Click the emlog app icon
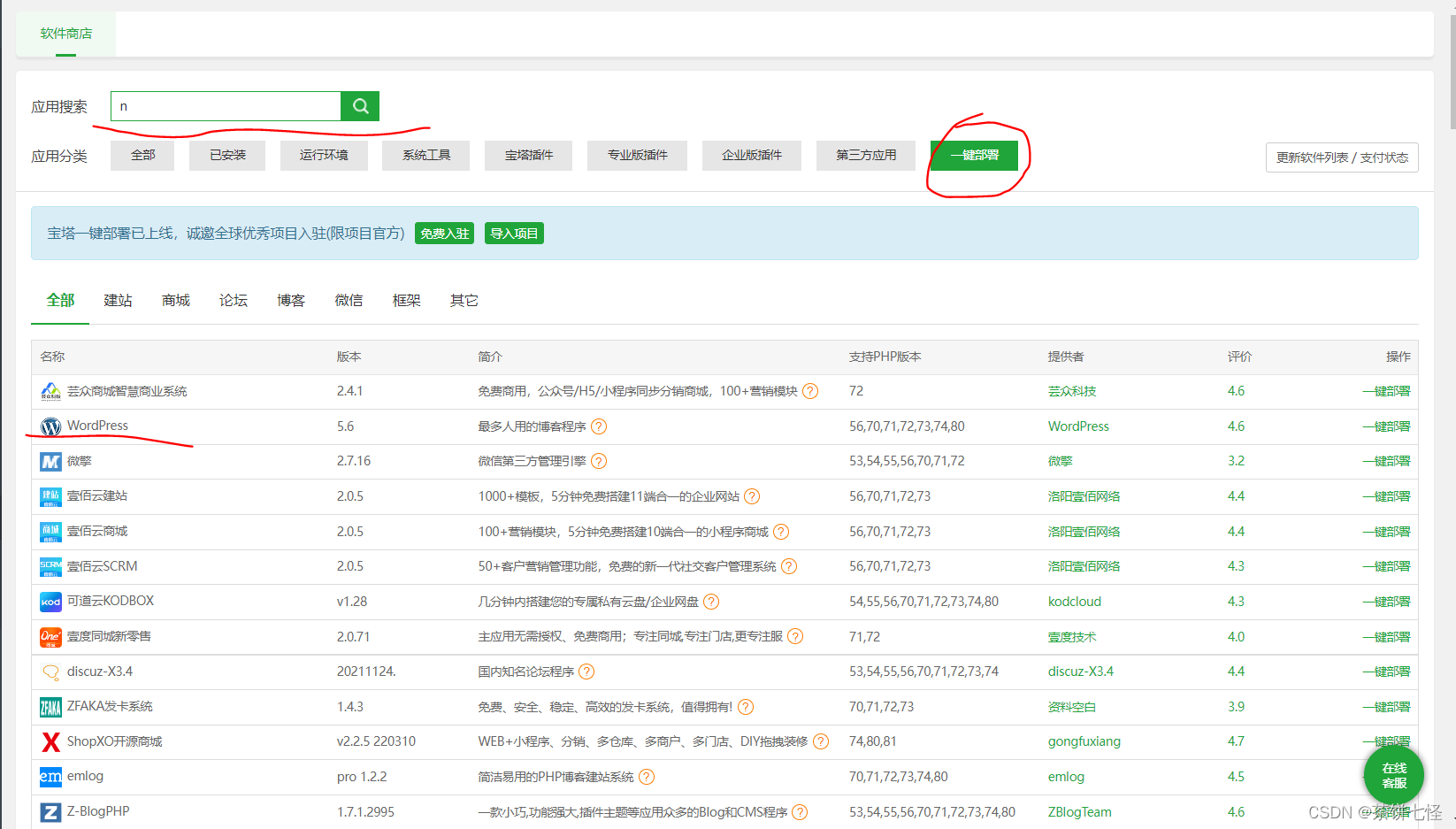Viewport: 1456px width, 829px height. point(50,777)
